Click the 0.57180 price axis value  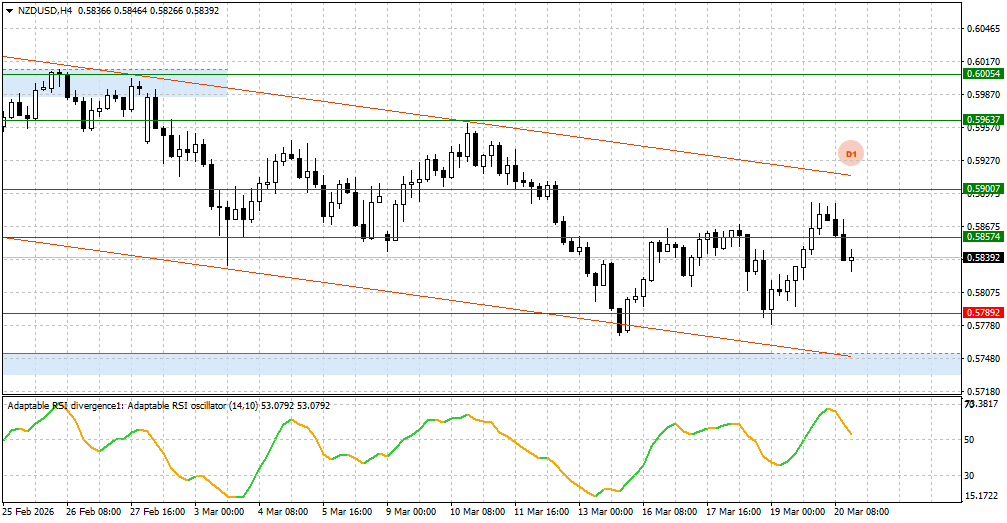(983, 391)
